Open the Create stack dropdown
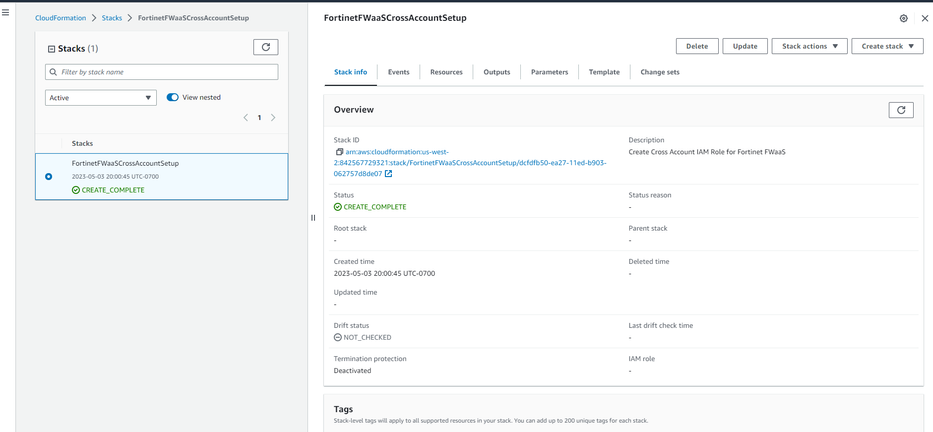The width and height of the screenshot is (933, 432). pyautogui.click(x=887, y=46)
